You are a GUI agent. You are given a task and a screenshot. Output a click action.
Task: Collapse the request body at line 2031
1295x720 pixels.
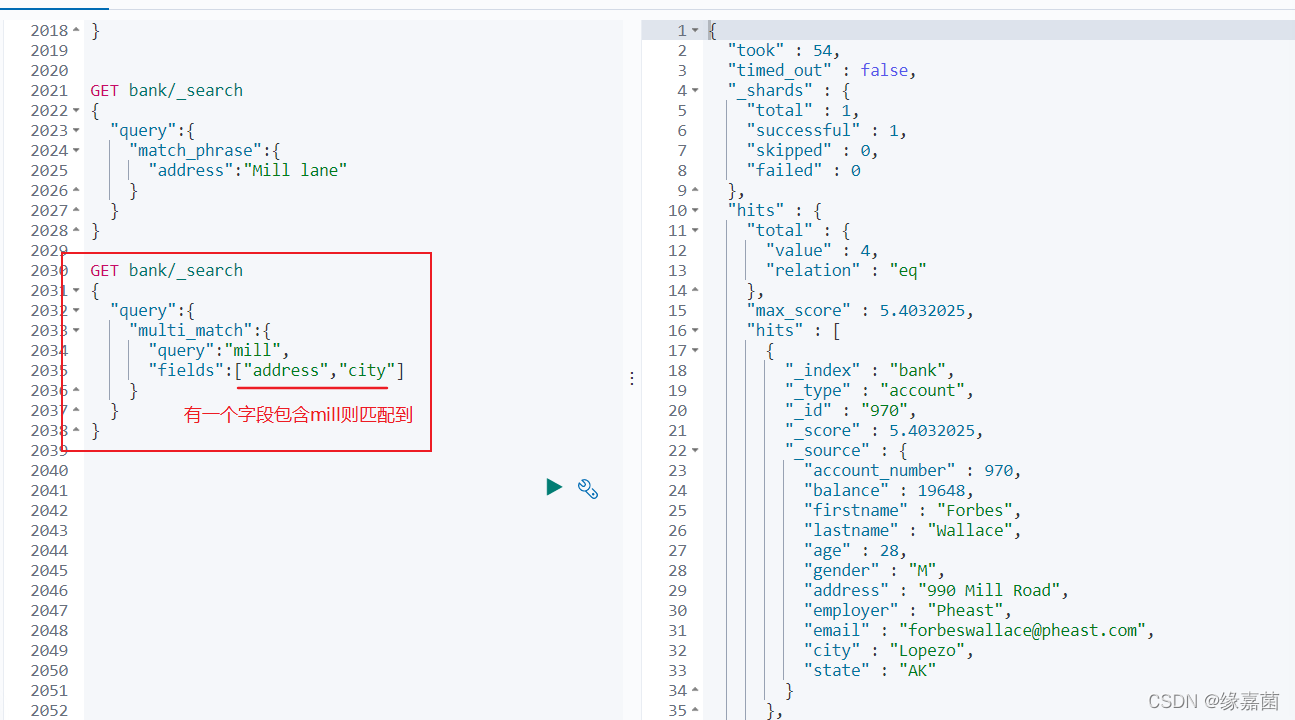[77, 290]
